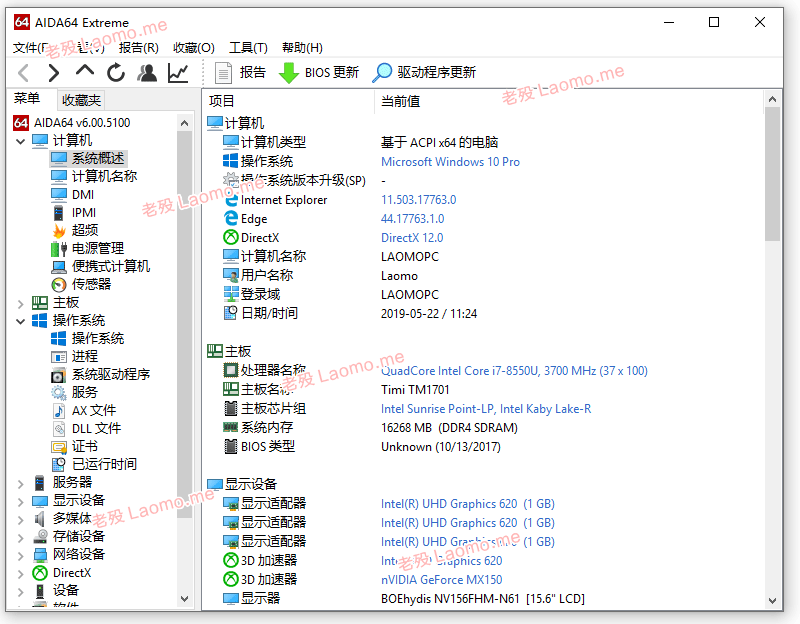Screen dimensions: 800x624
Task: Click the flame icon for 超频
Action: pyautogui.click(x=59, y=231)
